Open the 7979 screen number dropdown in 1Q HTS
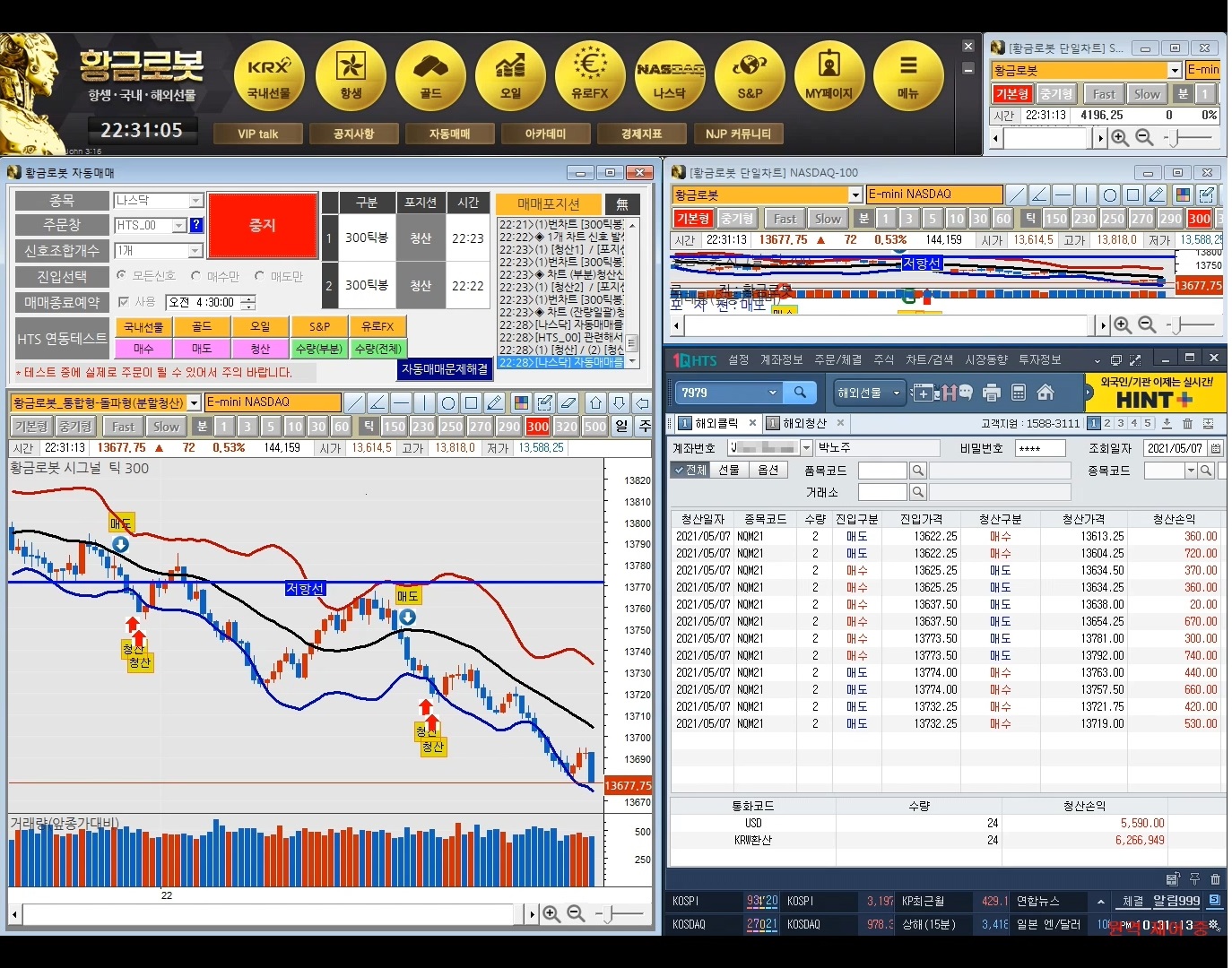 pos(773,392)
